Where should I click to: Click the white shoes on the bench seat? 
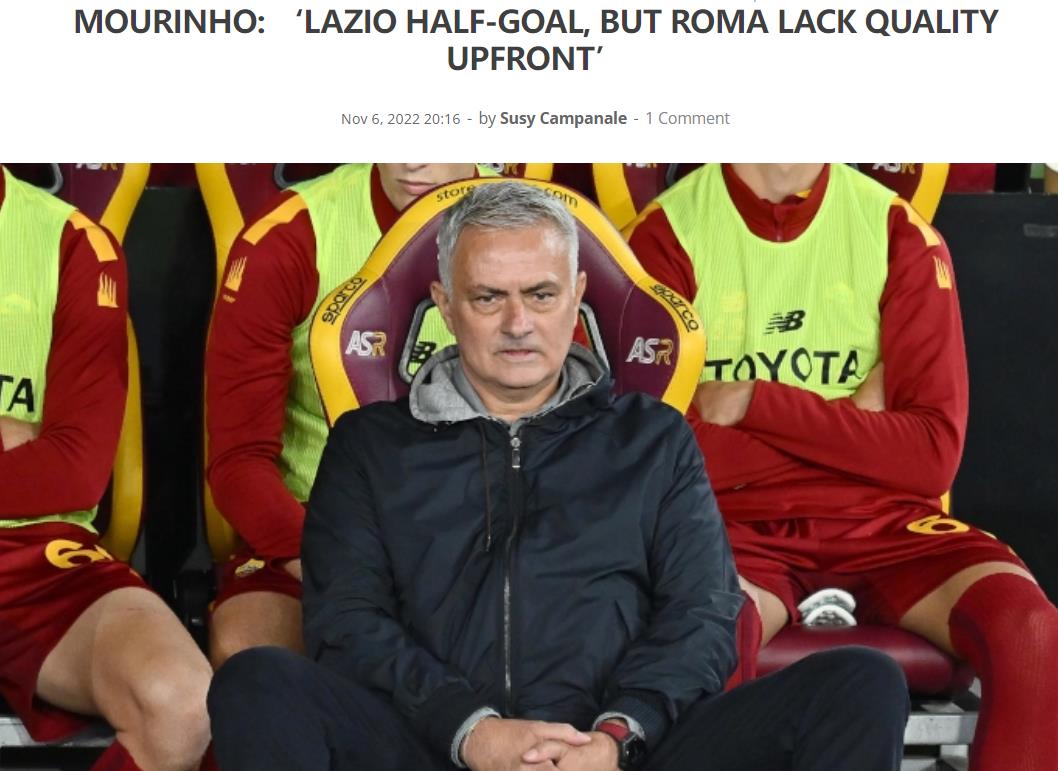[x=827, y=607]
